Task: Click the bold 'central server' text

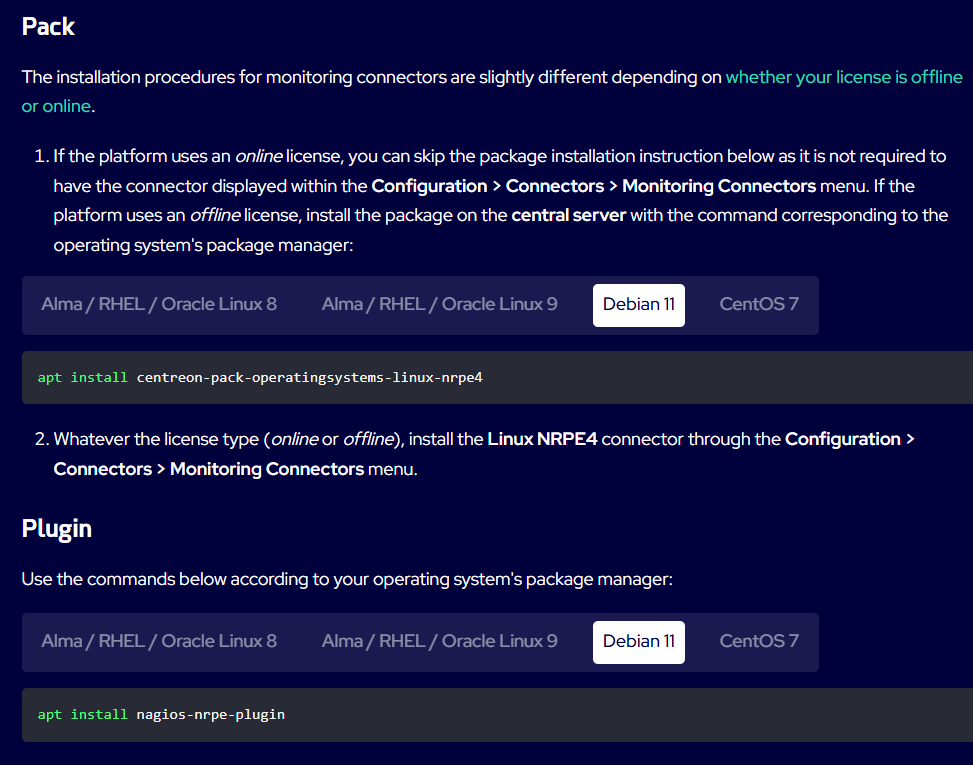Action: click(568, 215)
